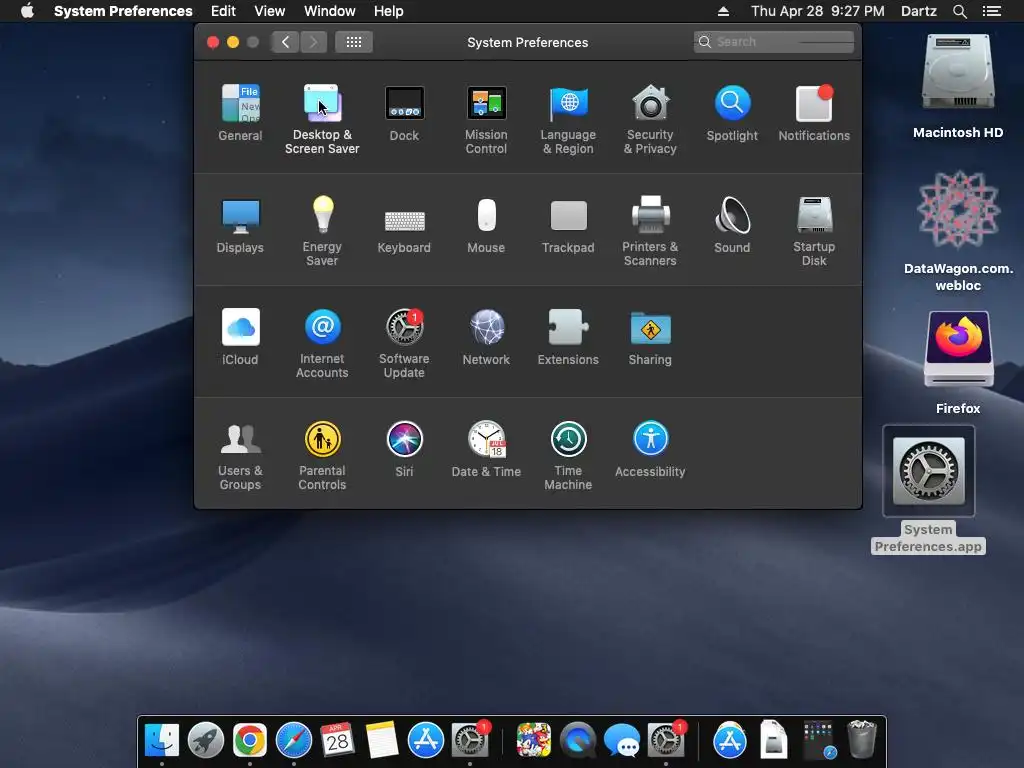Open the Displays pane

[240, 225]
